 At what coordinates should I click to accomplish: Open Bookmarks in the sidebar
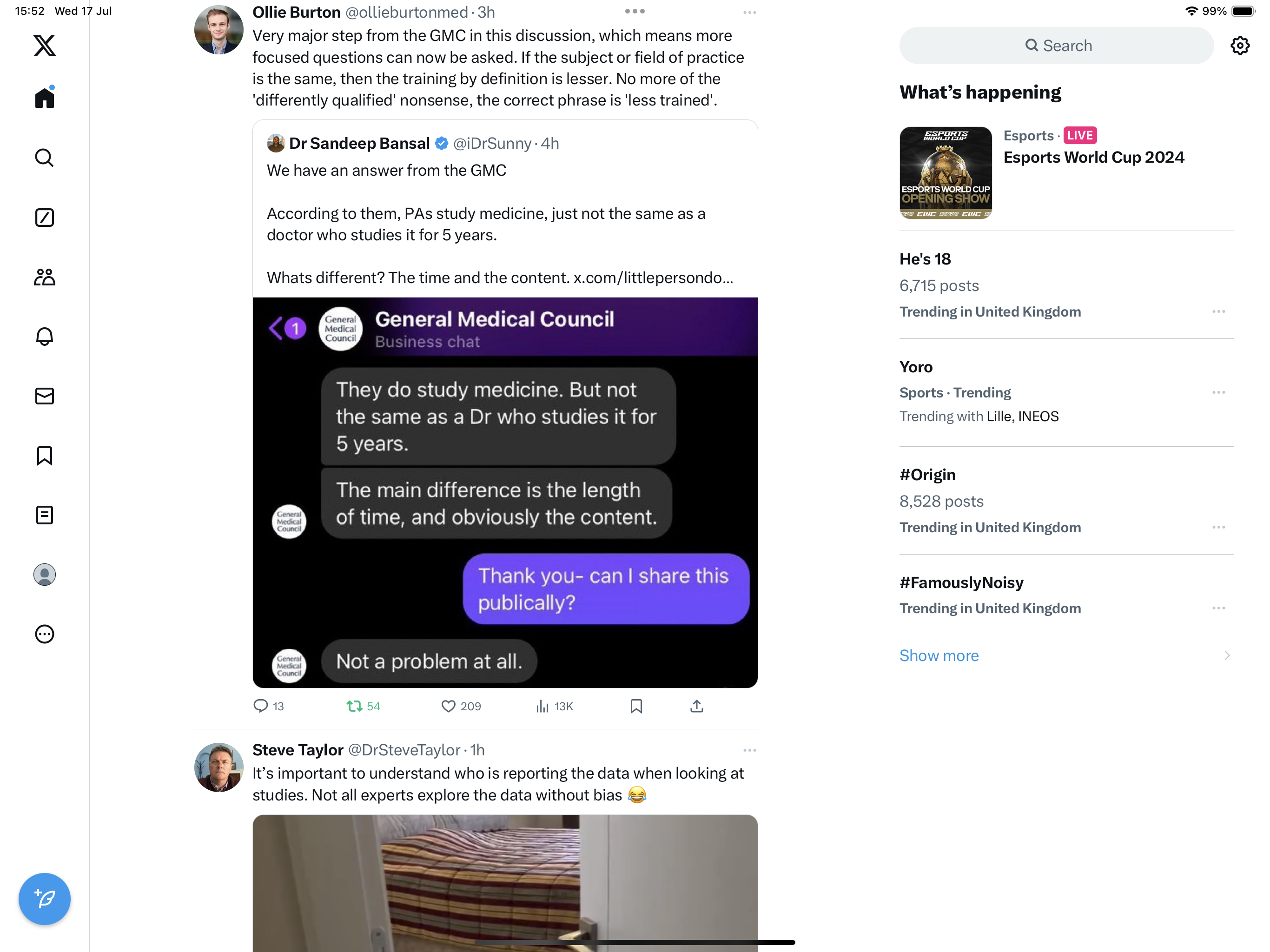point(44,456)
